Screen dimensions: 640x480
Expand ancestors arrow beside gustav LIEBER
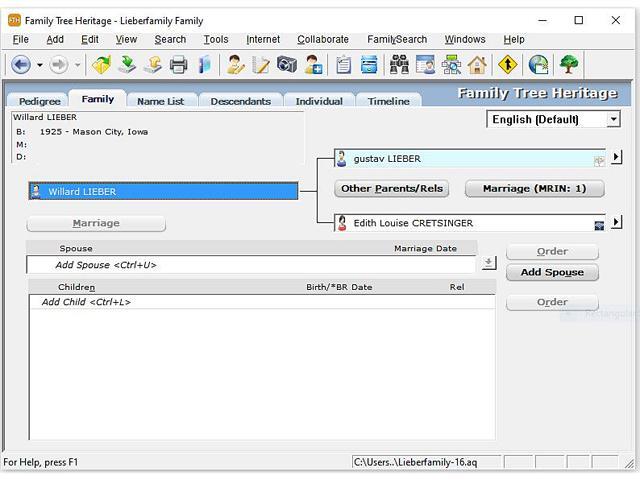[616, 157]
